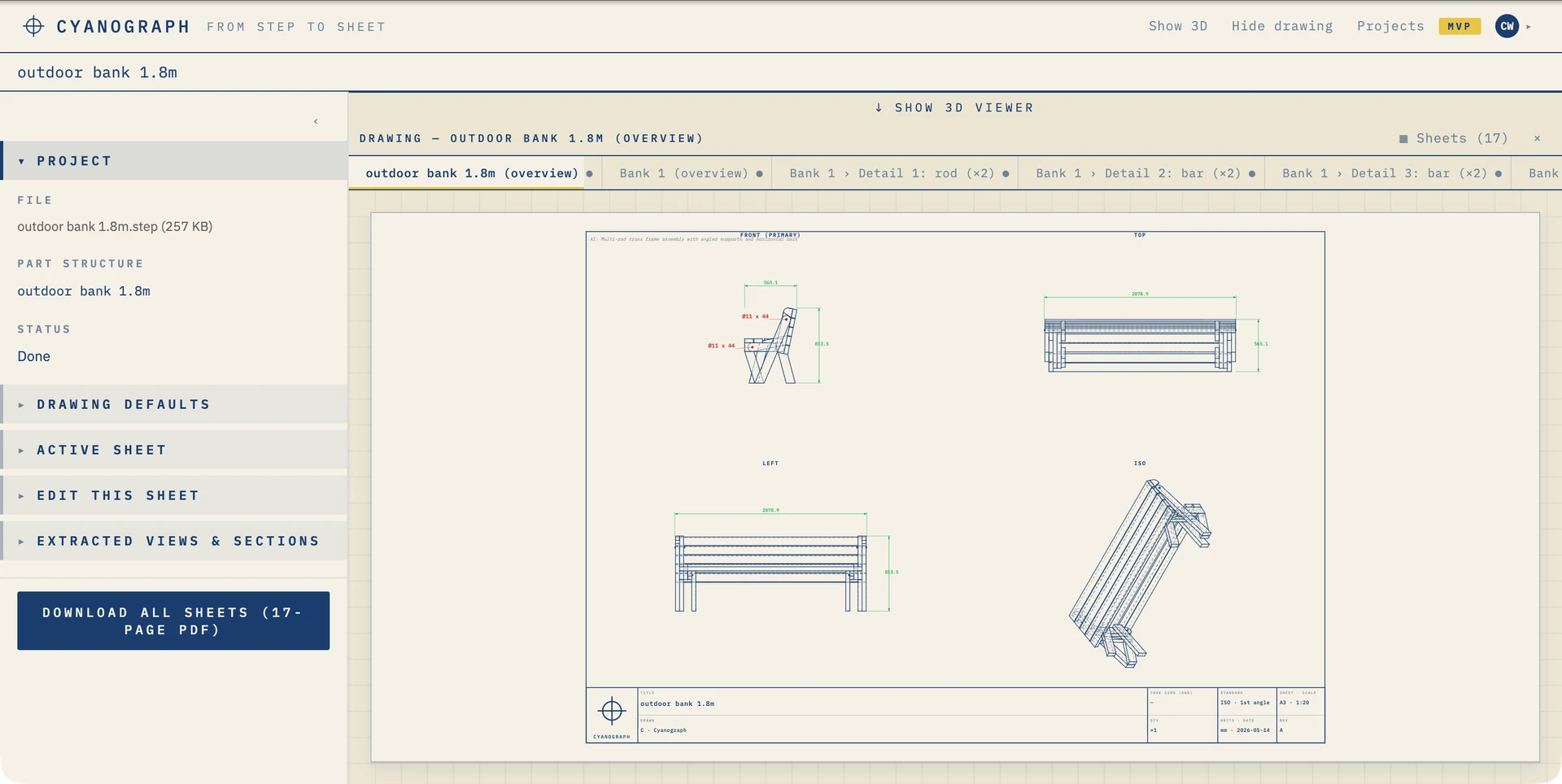Click the dot beside Bank 1 (overview) tab
Screen dimensions: 1562x784
coord(760,174)
